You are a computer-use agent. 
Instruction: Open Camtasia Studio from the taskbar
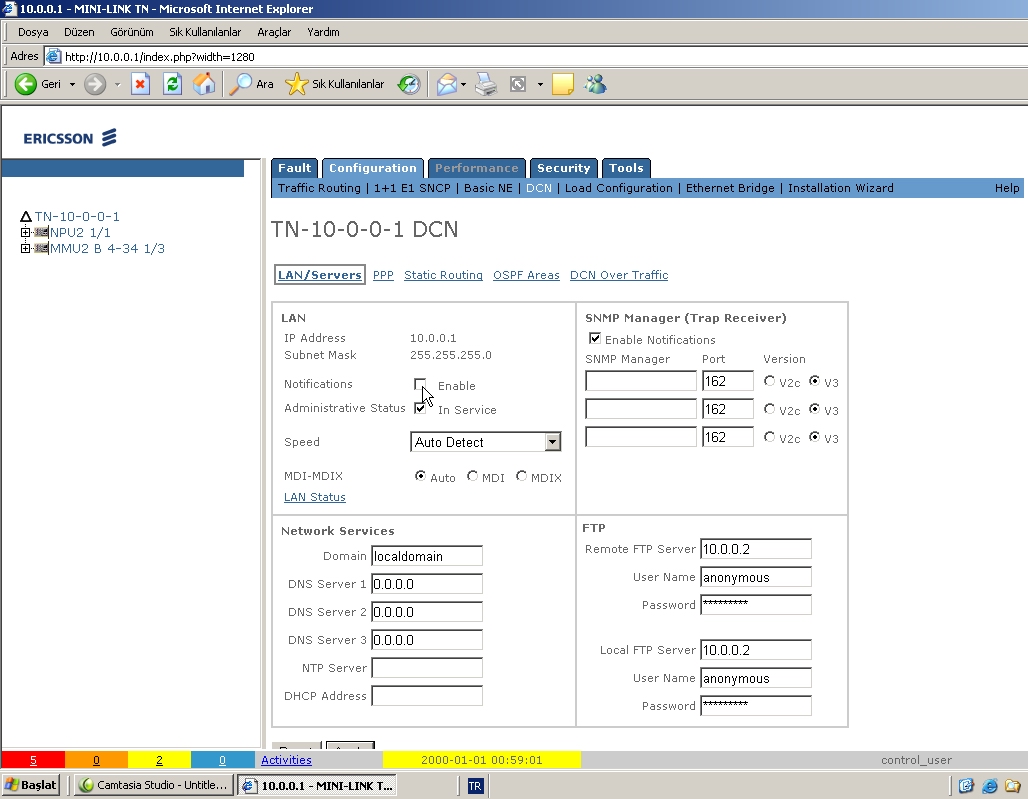pyautogui.click(x=153, y=785)
